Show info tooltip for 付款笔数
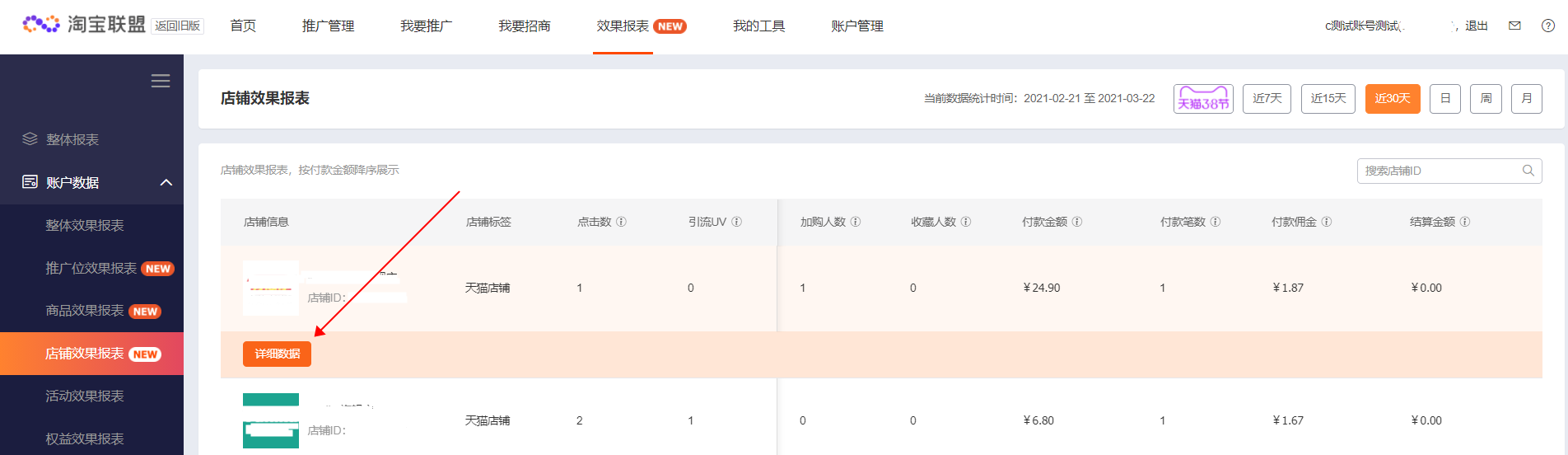This screenshot has height=455, width=1568. pos(1216,222)
